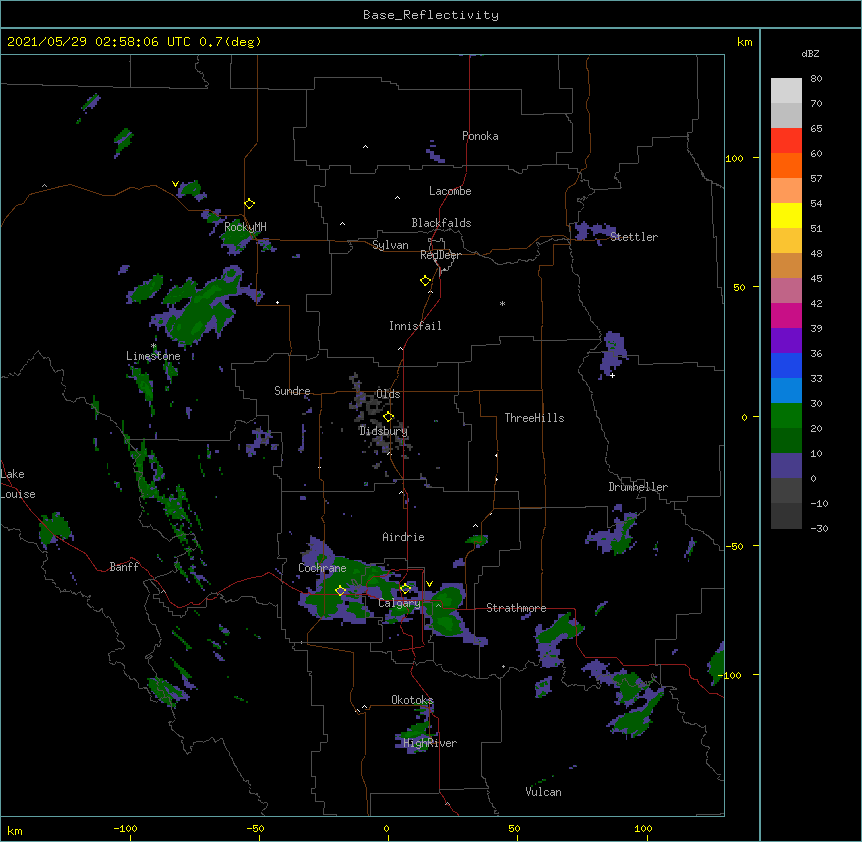Click the Vulcan town label
862x842 pixels.
coord(543,792)
